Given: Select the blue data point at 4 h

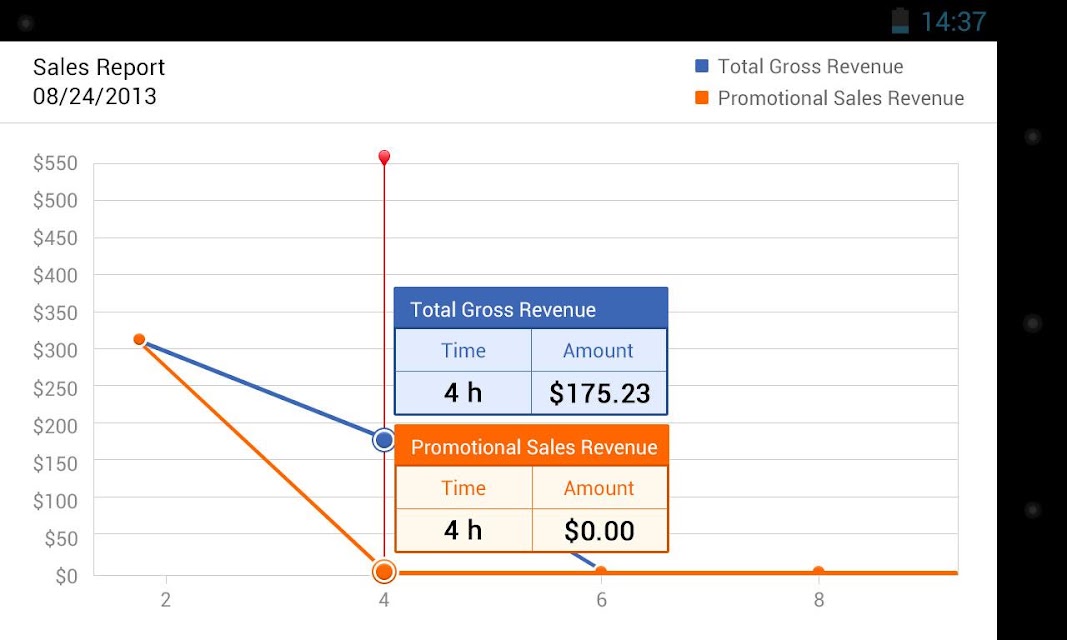Looking at the screenshot, I should 384,440.
